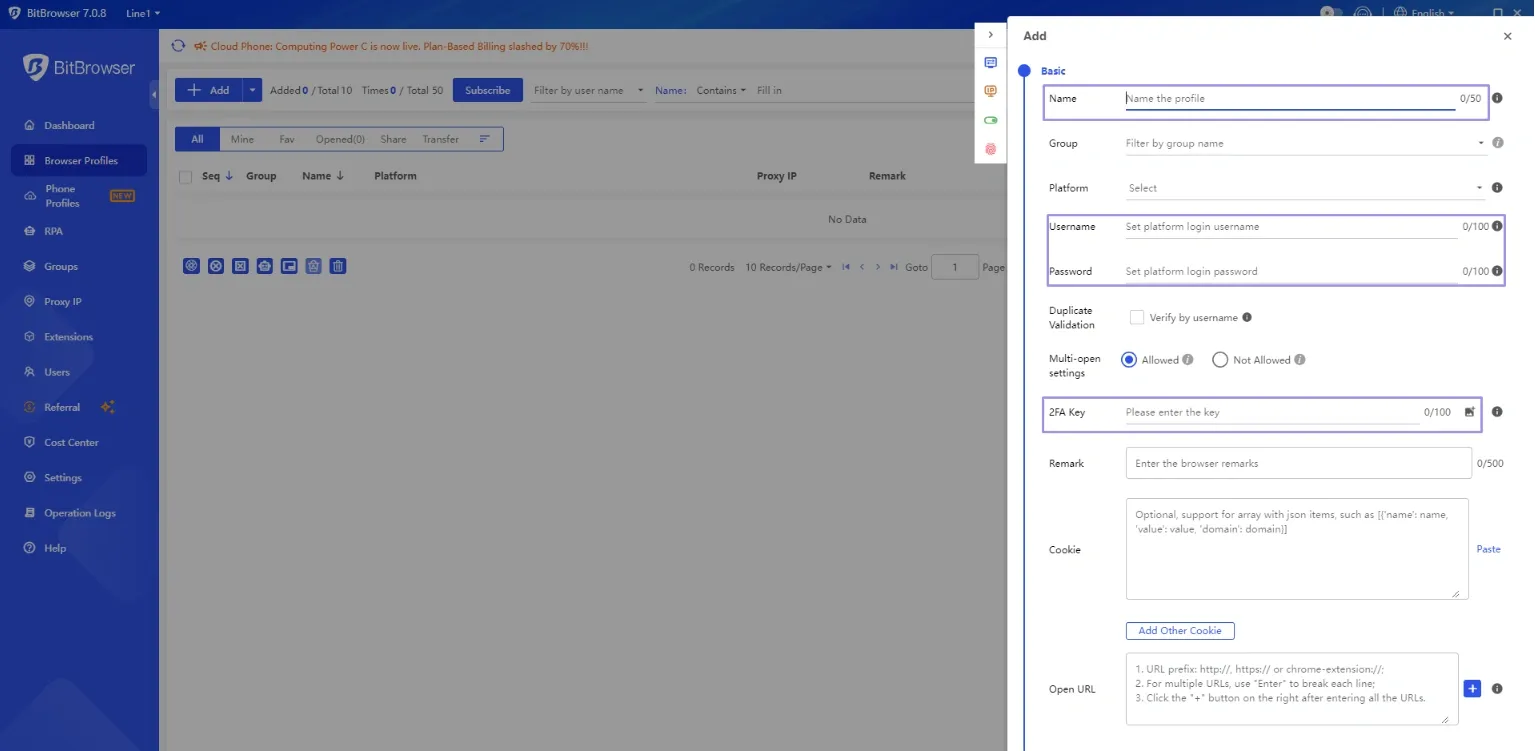Click the Remark input field

(x=1298, y=464)
